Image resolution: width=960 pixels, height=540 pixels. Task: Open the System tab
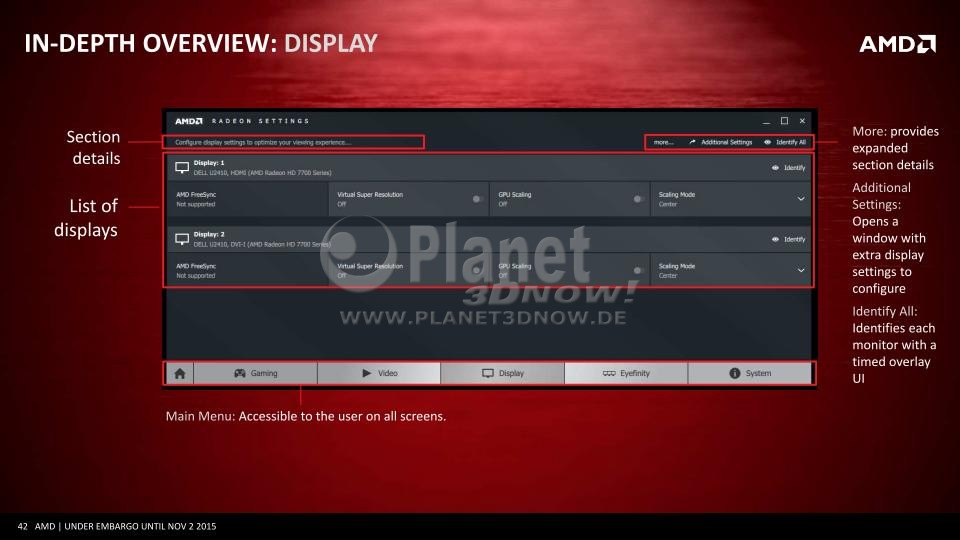pyautogui.click(x=750, y=373)
